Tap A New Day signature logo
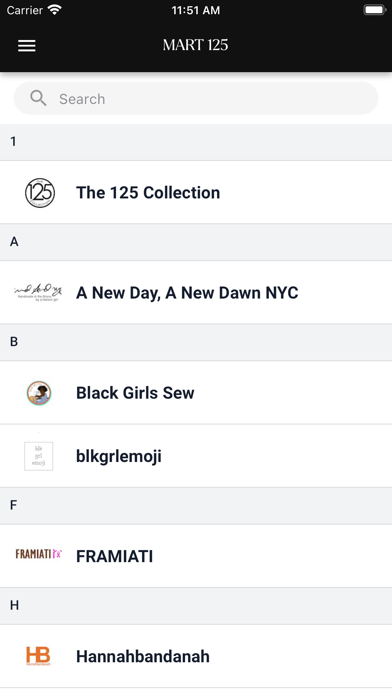The width and height of the screenshot is (392, 696). point(38,293)
